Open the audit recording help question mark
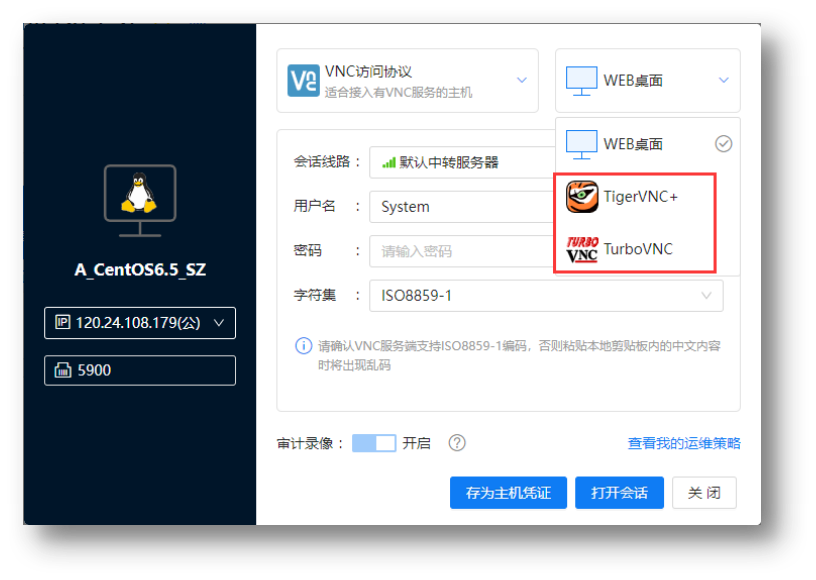This screenshot has width=816, height=580. click(x=457, y=443)
